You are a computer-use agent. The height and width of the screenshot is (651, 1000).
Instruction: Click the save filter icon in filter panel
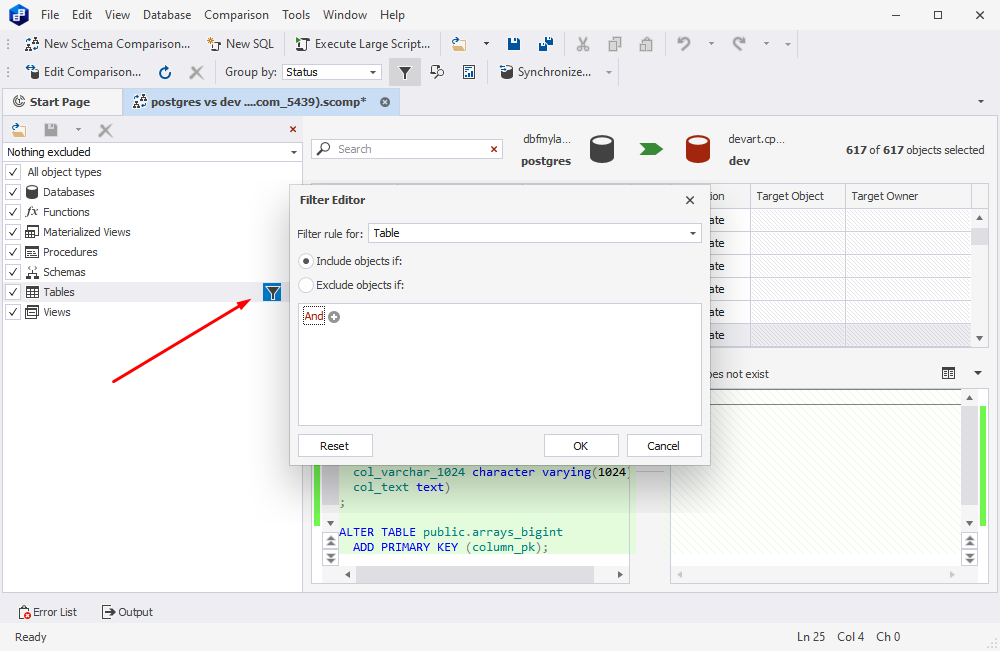51,130
